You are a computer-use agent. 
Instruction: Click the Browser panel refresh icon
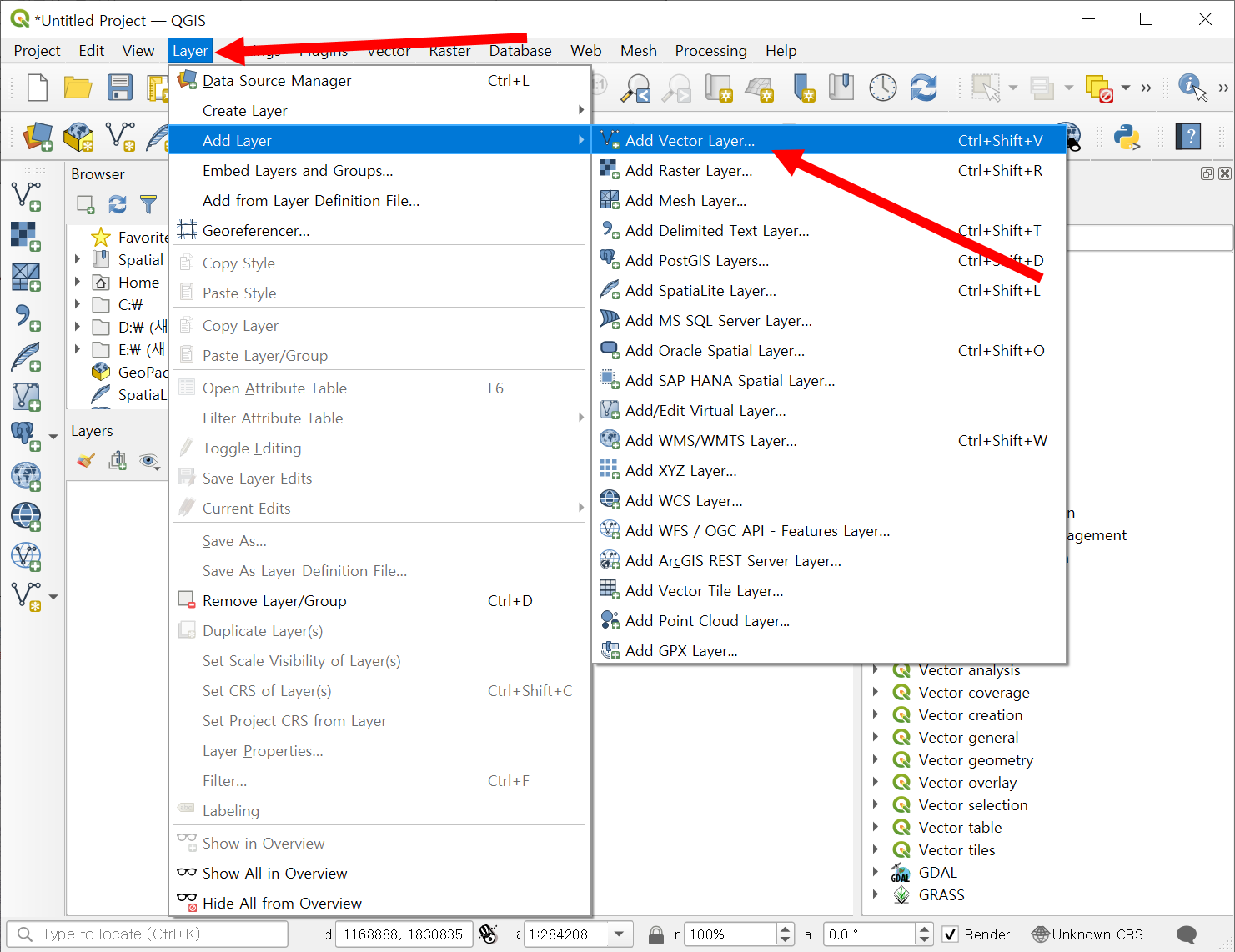pyautogui.click(x=118, y=204)
